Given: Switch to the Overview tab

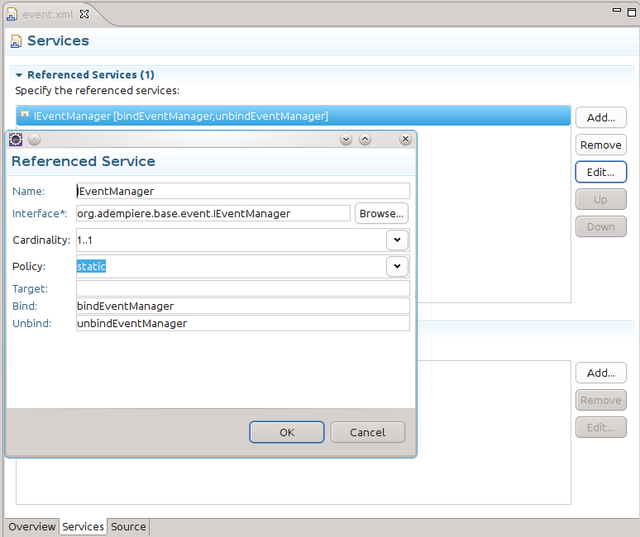Looking at the screenshot, I should point(32,527).
